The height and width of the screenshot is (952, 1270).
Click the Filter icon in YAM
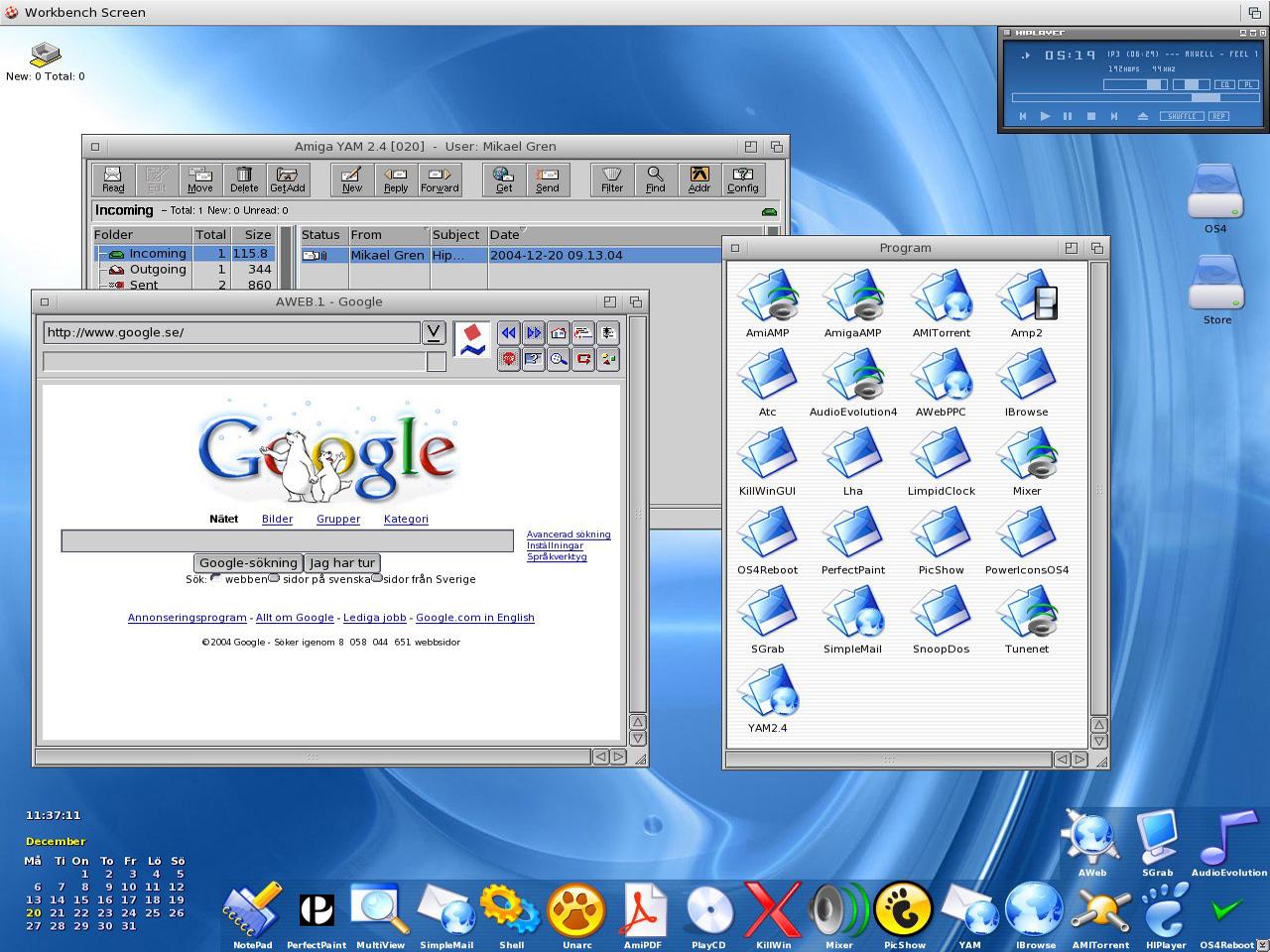(x=612, y=179)
